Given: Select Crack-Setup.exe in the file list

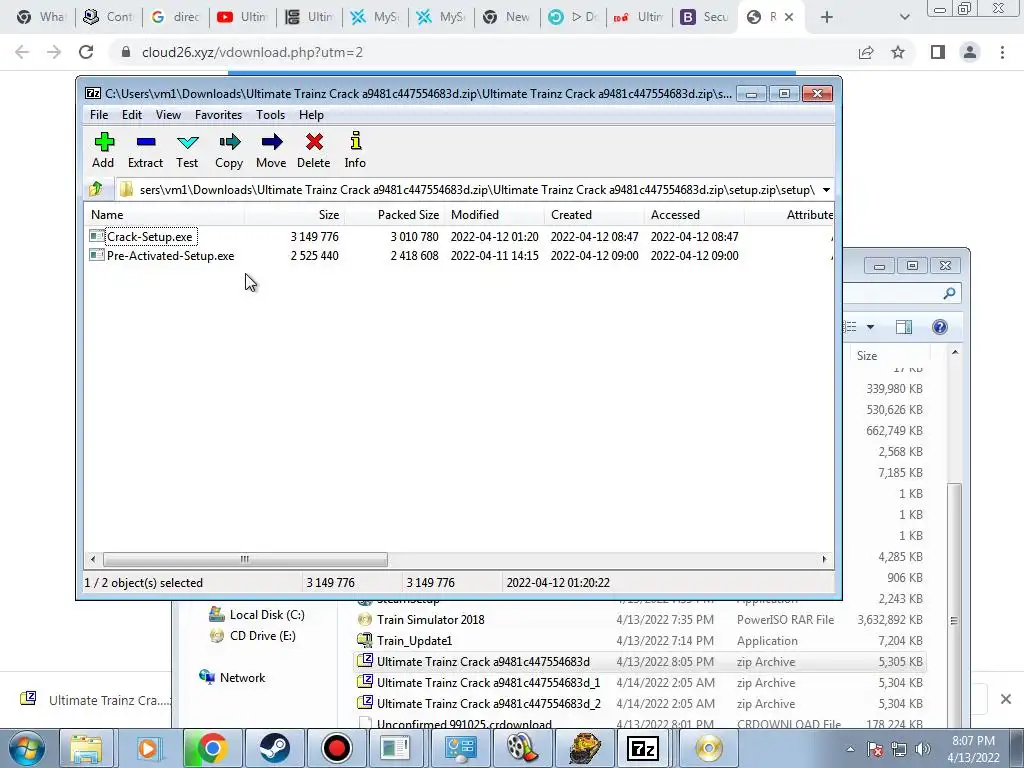Looking at the screenshot, I should click(x=150, y=236).
